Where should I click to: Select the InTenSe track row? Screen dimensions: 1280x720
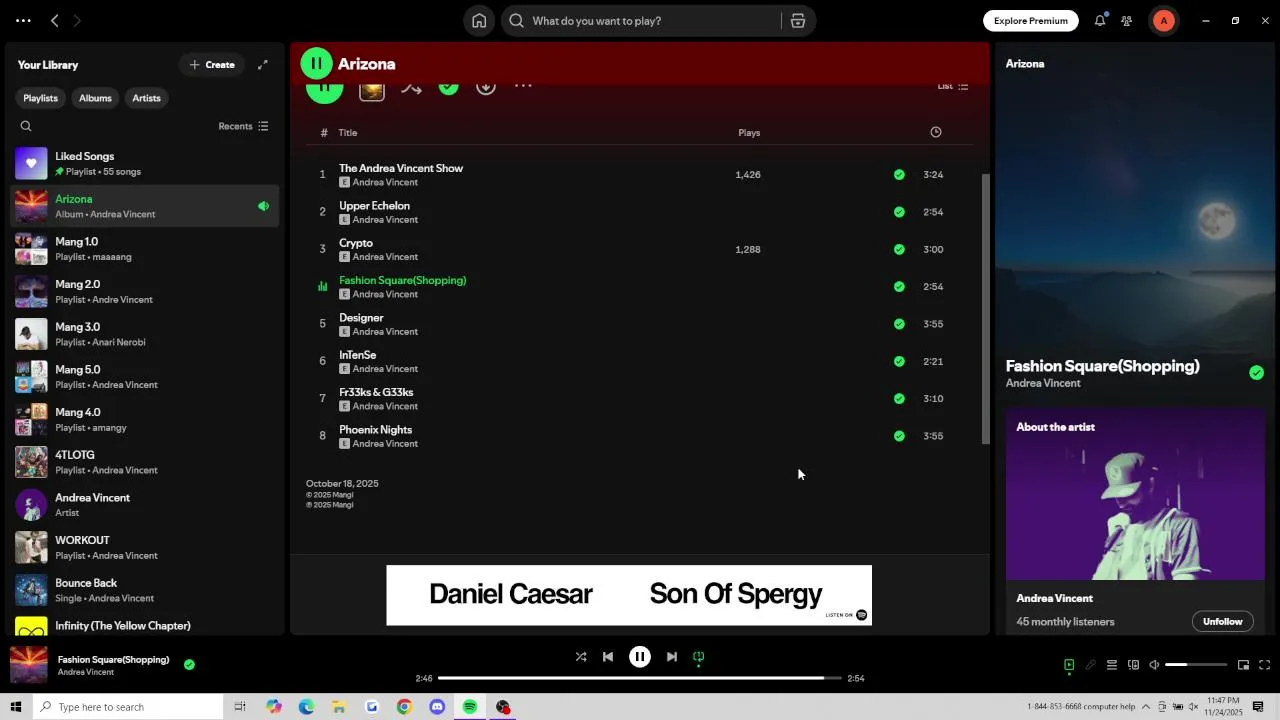pyautogui.click(x=639, y=361)
